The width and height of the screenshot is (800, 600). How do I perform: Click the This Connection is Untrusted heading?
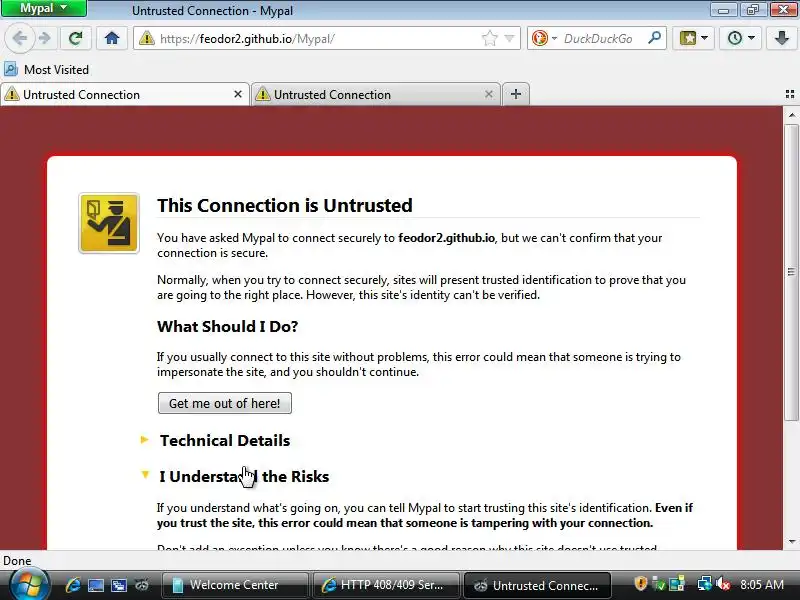click(x=285, y=205)
